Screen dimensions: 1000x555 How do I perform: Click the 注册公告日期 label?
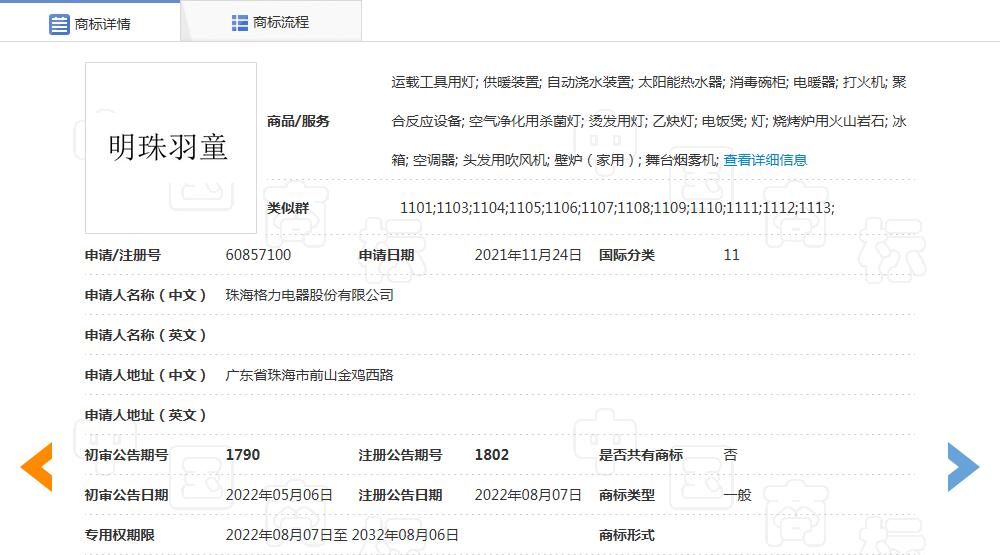[401, 495]
